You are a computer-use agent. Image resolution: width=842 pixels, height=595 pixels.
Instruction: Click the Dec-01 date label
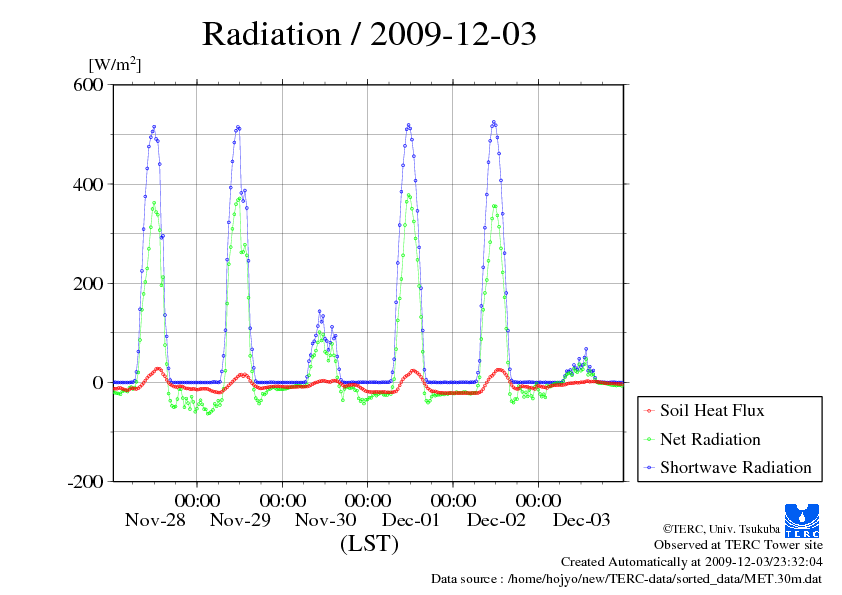tap(411, 520)
